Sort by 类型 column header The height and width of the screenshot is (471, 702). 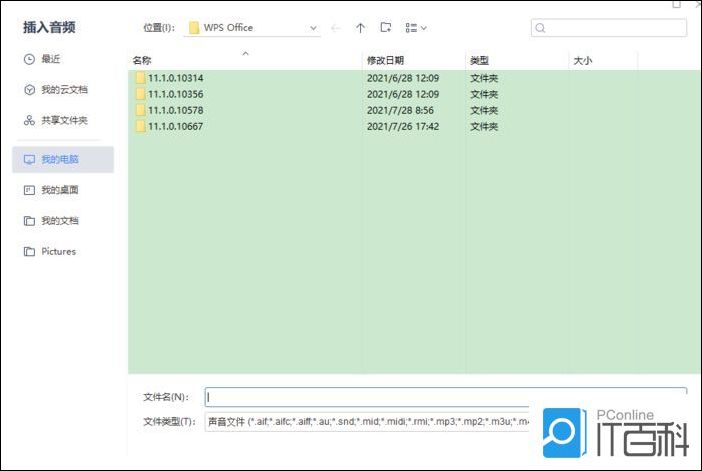(x=479, y=60)
